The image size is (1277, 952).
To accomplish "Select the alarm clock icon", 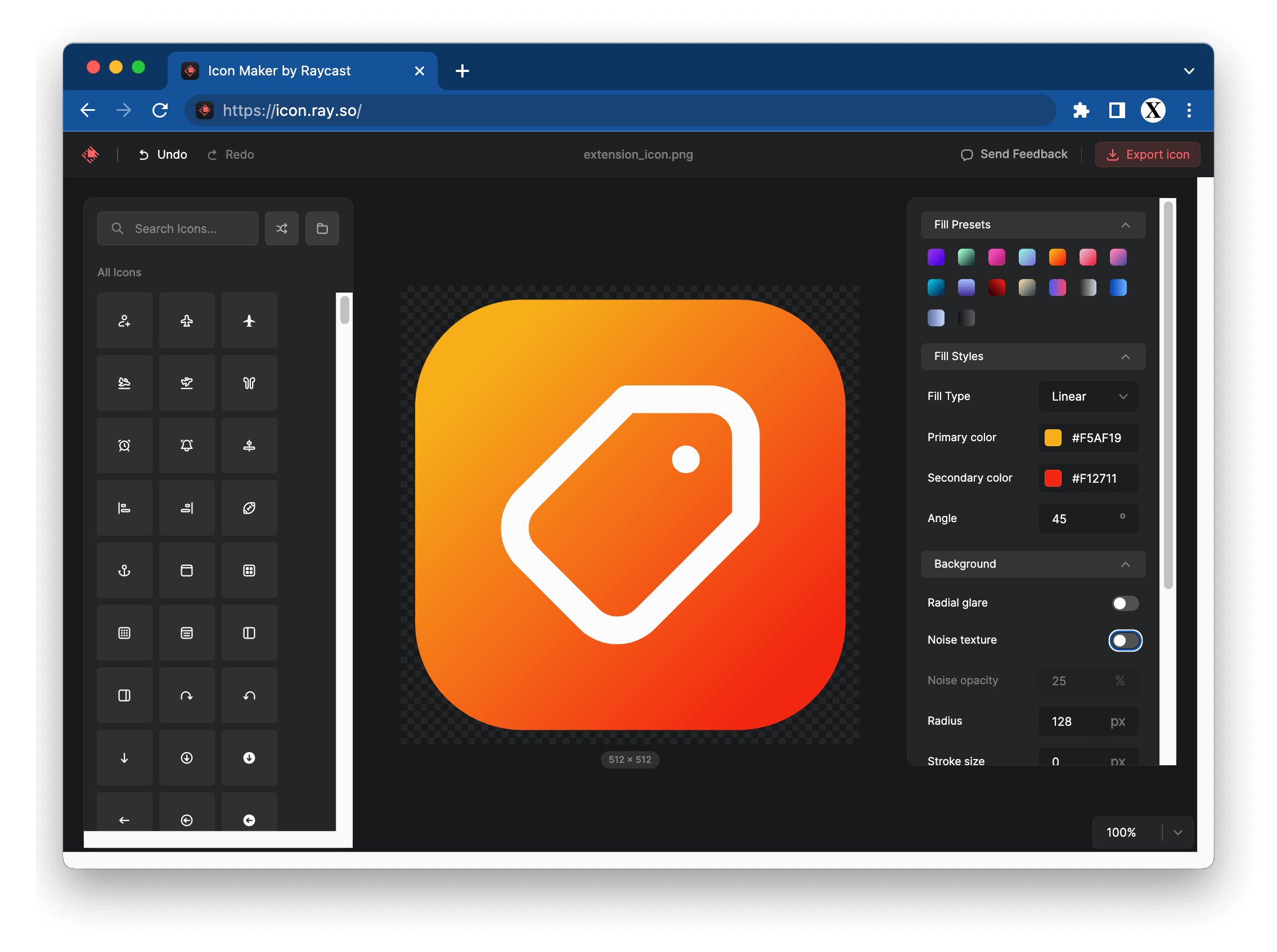I will tap(124, 446).
